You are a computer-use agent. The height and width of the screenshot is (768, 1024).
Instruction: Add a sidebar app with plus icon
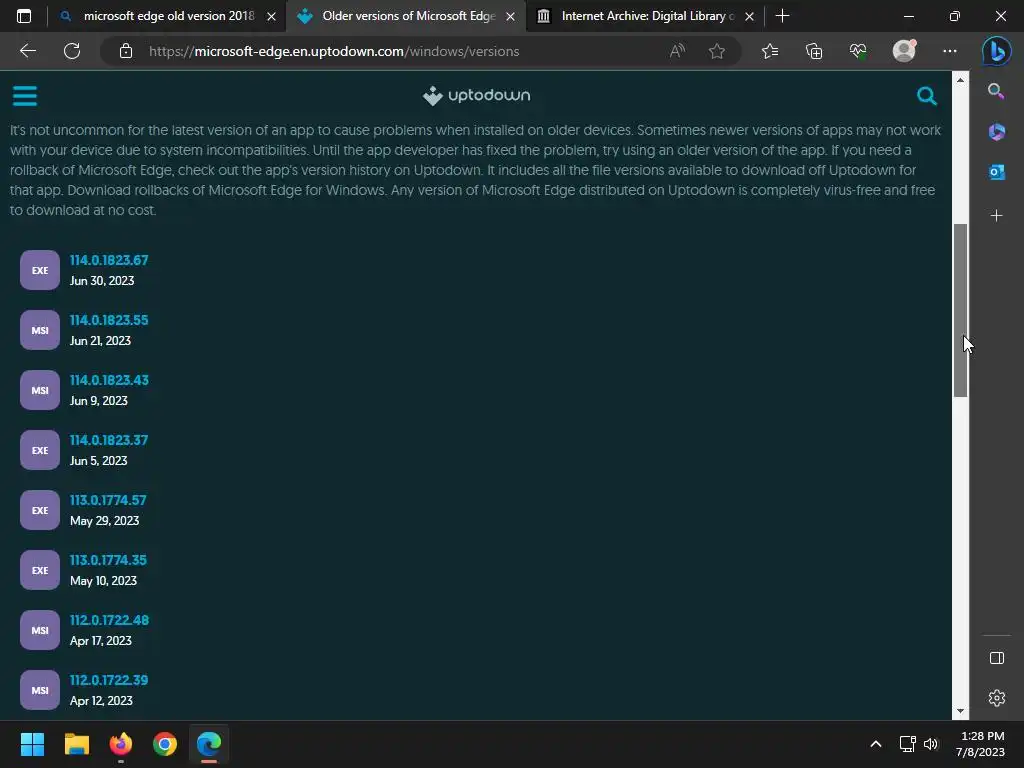pos(996,216)
